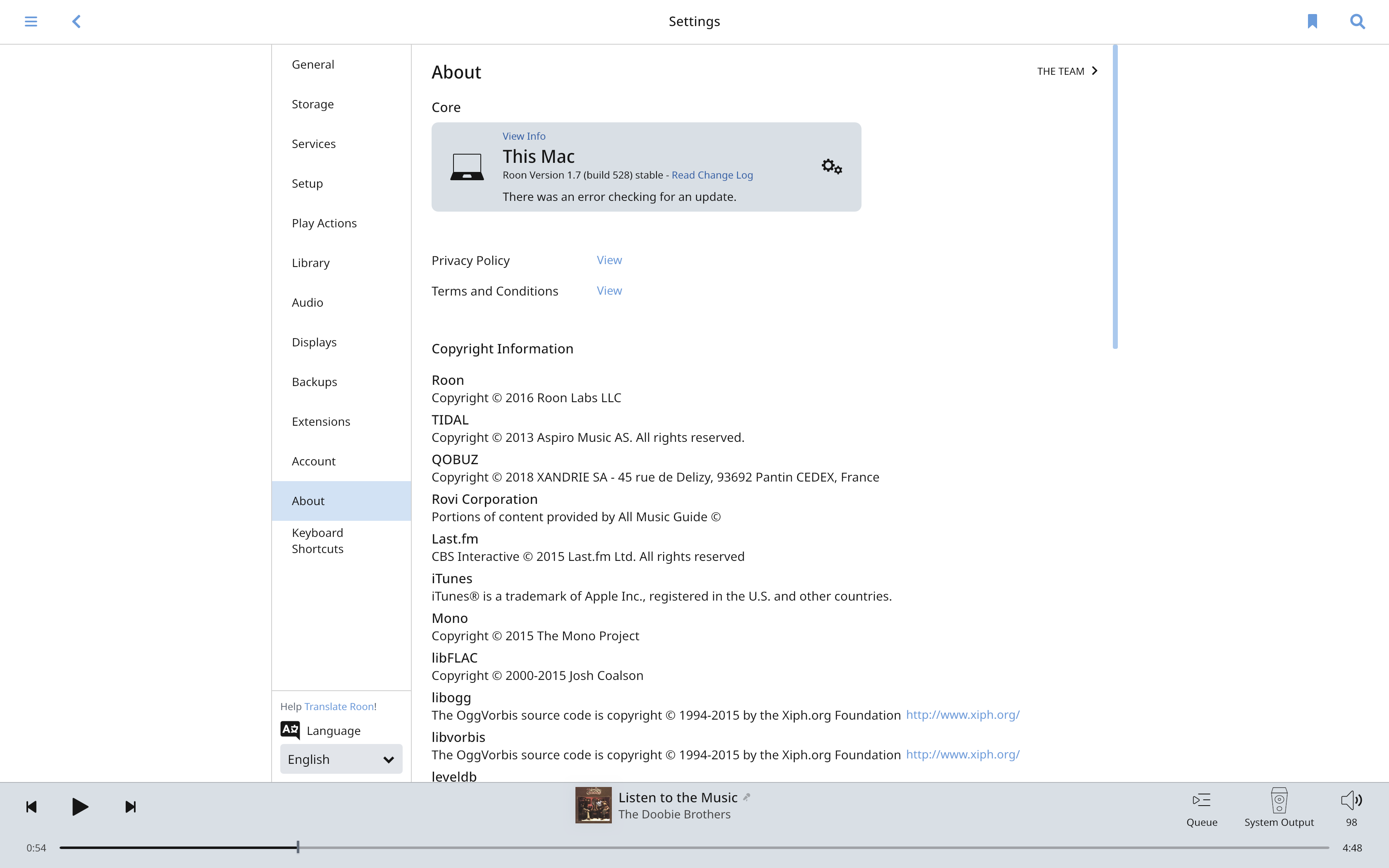Open Storage settings tab
Screen dimensions: 1389x868
[341, 104]
